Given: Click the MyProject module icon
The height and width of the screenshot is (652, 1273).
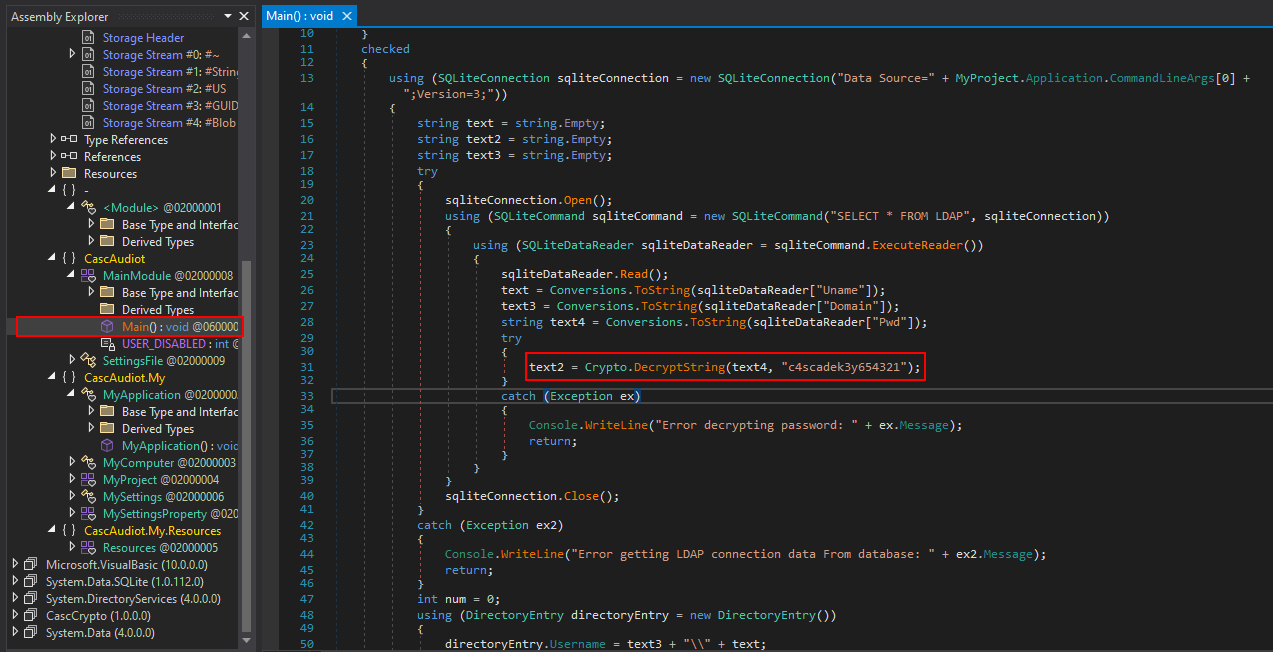Looking at the screenshot, I should 88,480.
